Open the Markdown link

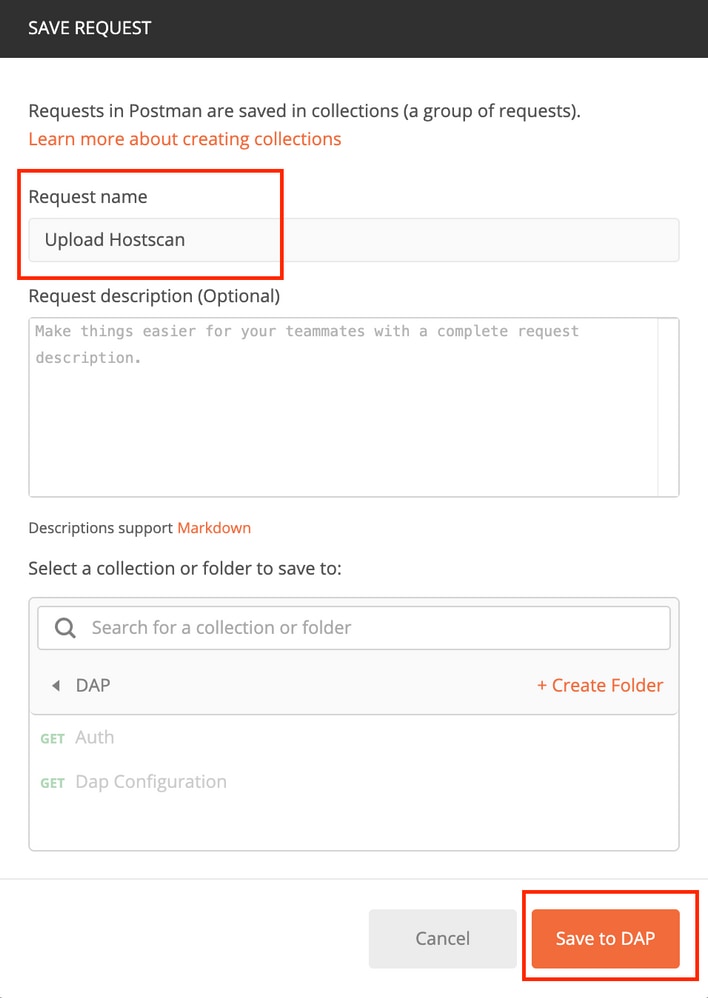[214, 528]
